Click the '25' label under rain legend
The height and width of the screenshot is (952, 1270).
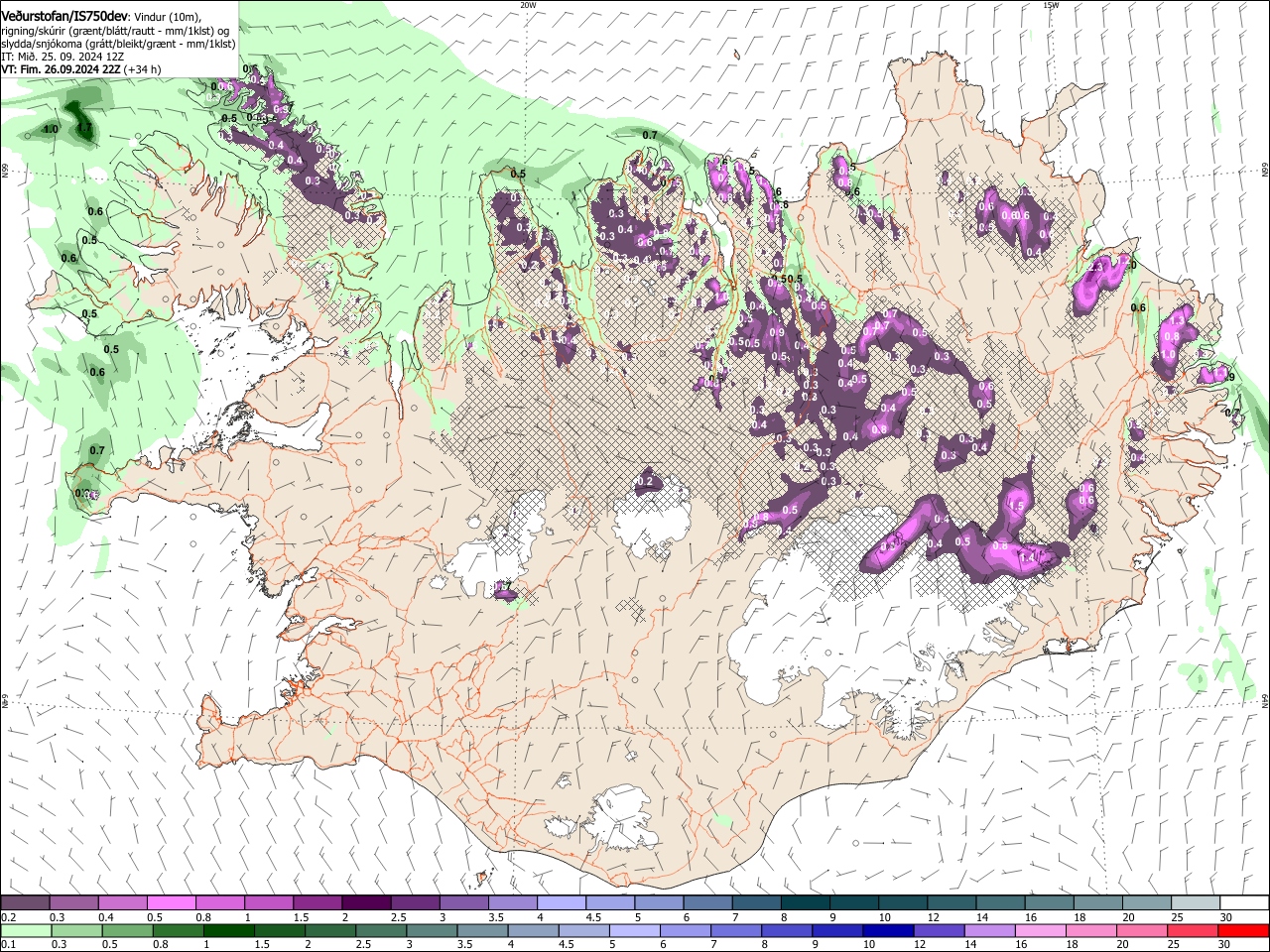coord(1173,945)
